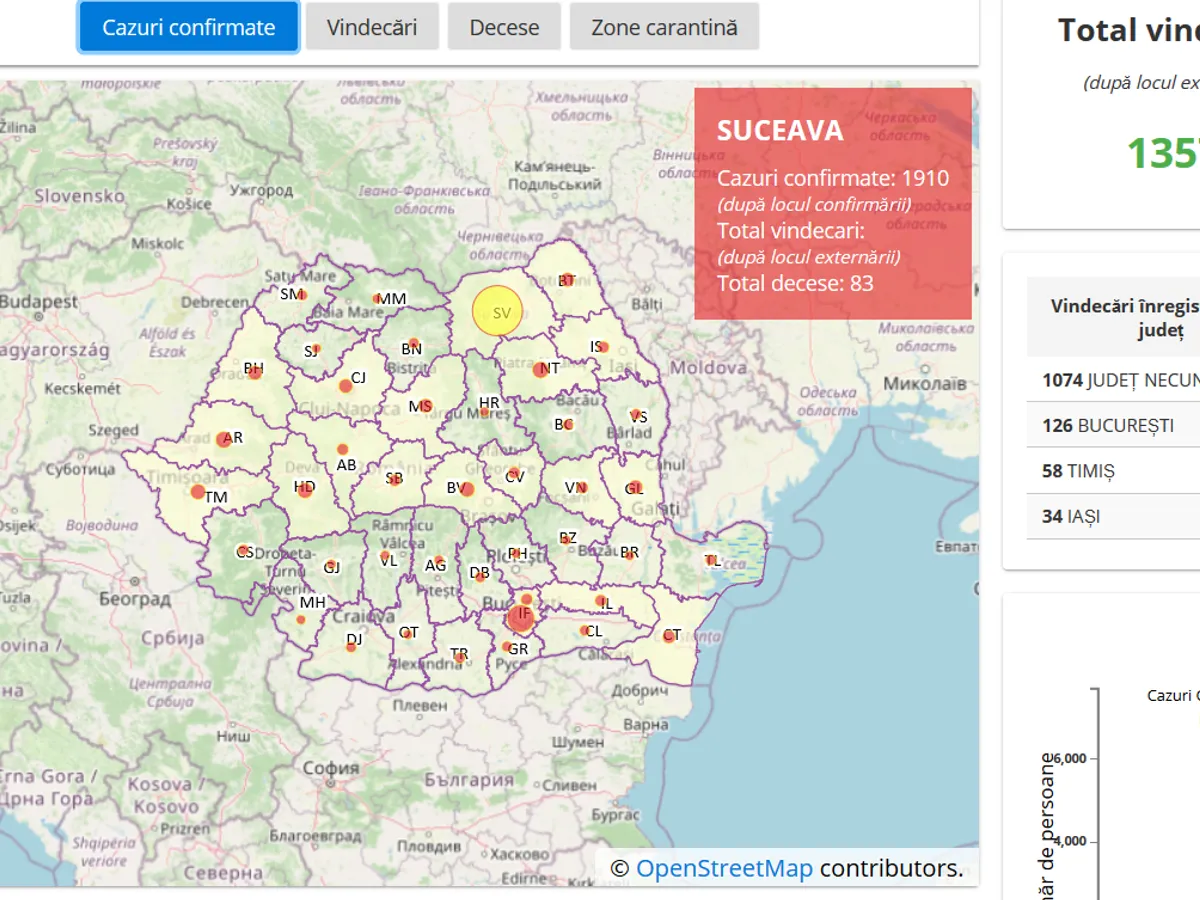Select the CJ Cluj county marker
This screenshot has width=1200, height=900.
[x=346, y=384]
